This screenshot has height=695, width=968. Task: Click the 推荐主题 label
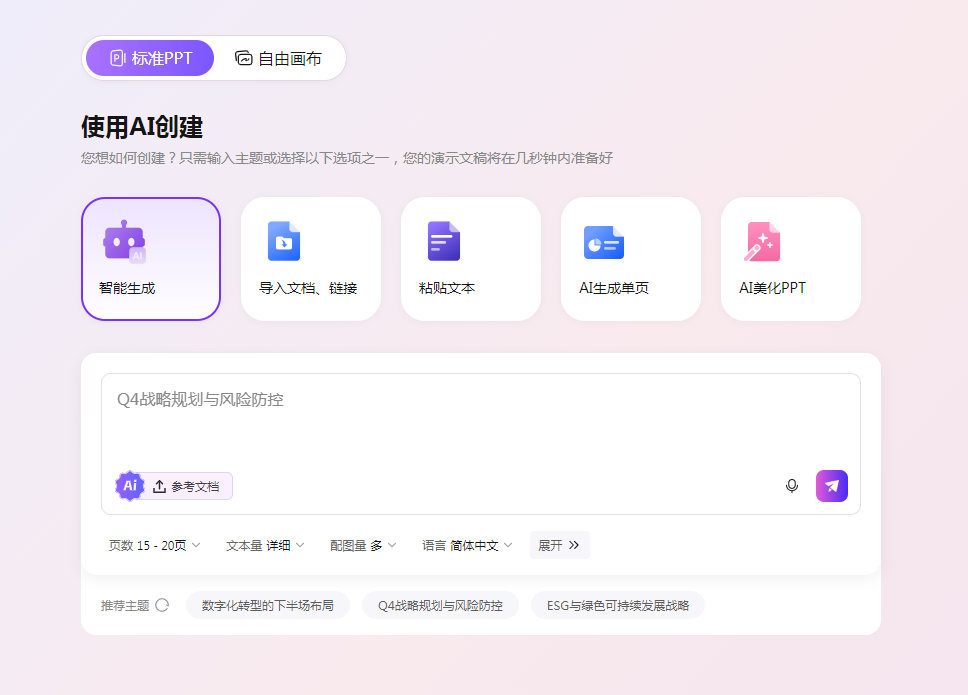tap(125, 606)
